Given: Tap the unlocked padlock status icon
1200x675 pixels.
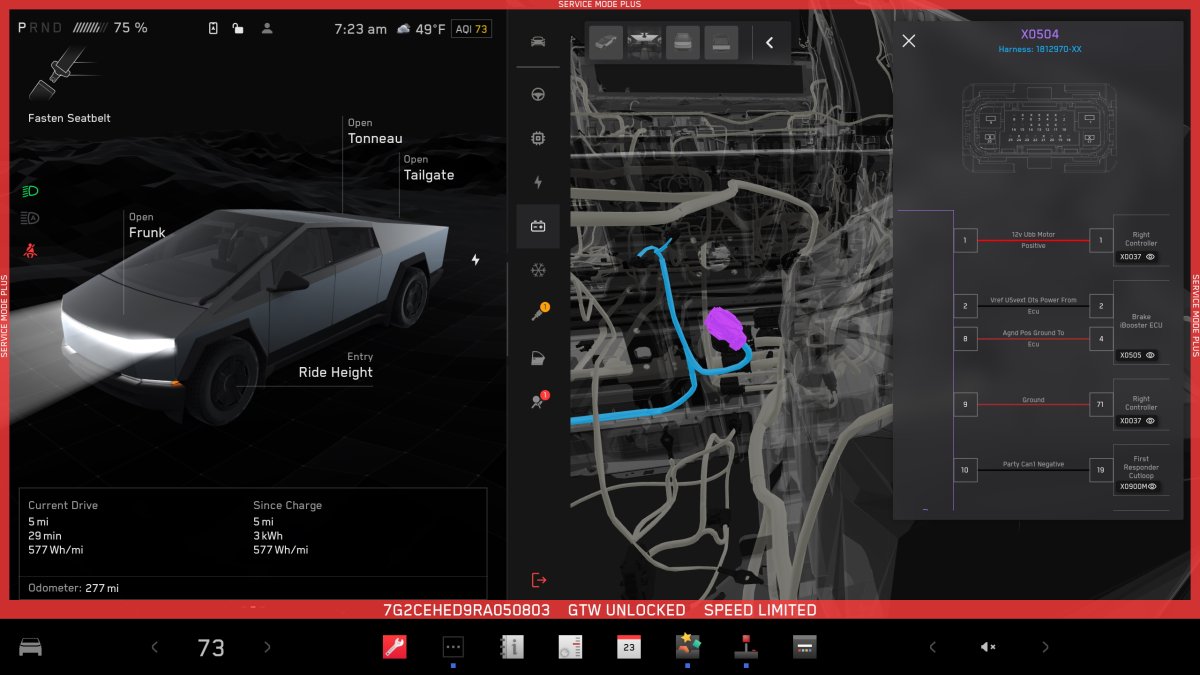Looking at the screenshot, I should [x=238, y=28].
